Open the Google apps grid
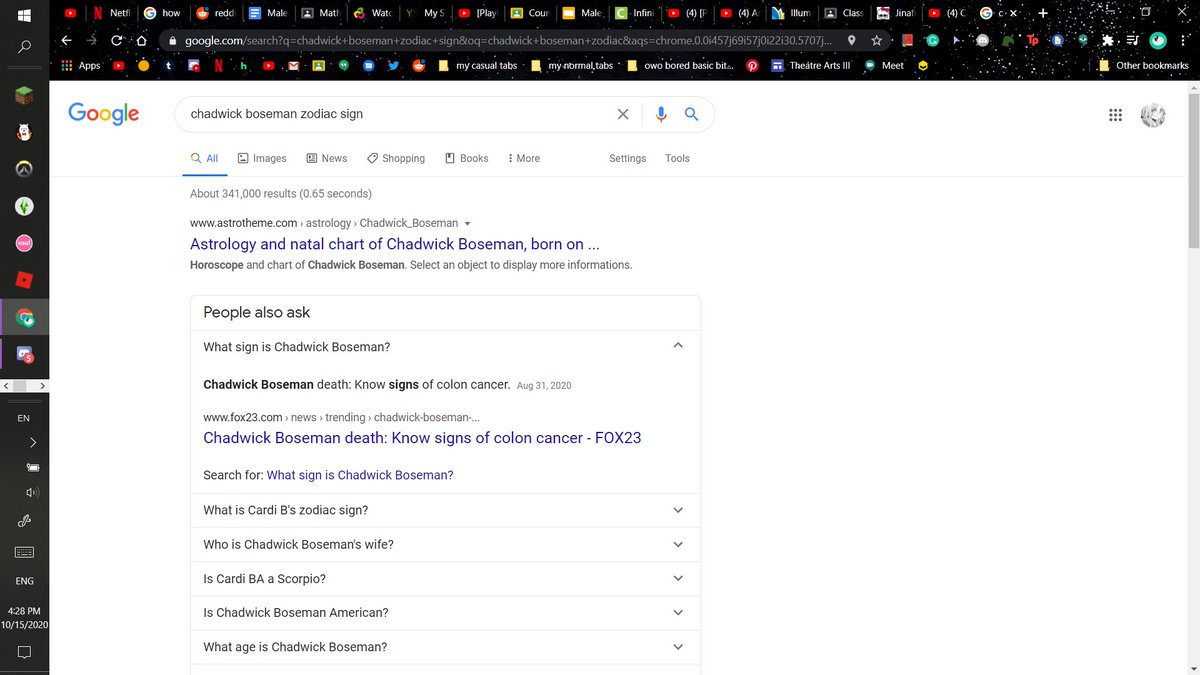The height and width of the screenshot is (675, 1200). pyautogui.click(x=1116, y=115)
